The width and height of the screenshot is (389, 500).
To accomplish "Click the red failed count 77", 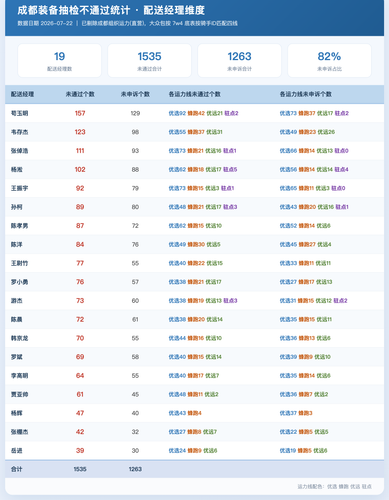I will (80, 263).
